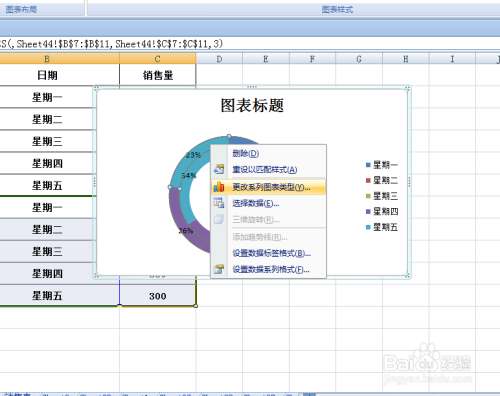Viewport: 500px width, 396px height.
Task: Click the cell containing 300
Action: 158,296
